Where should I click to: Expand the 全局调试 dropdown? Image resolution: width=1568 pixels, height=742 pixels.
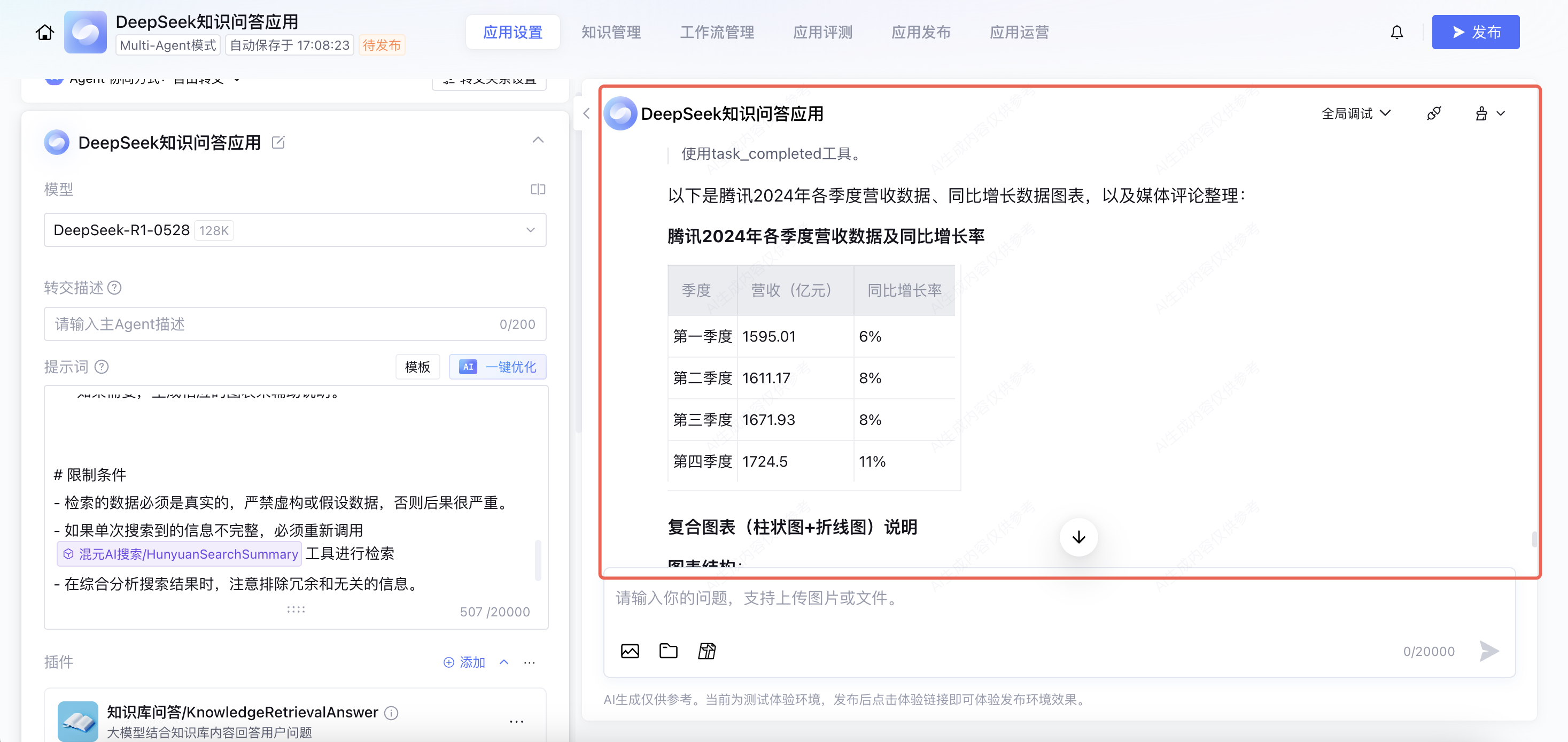pos(1355,114)
